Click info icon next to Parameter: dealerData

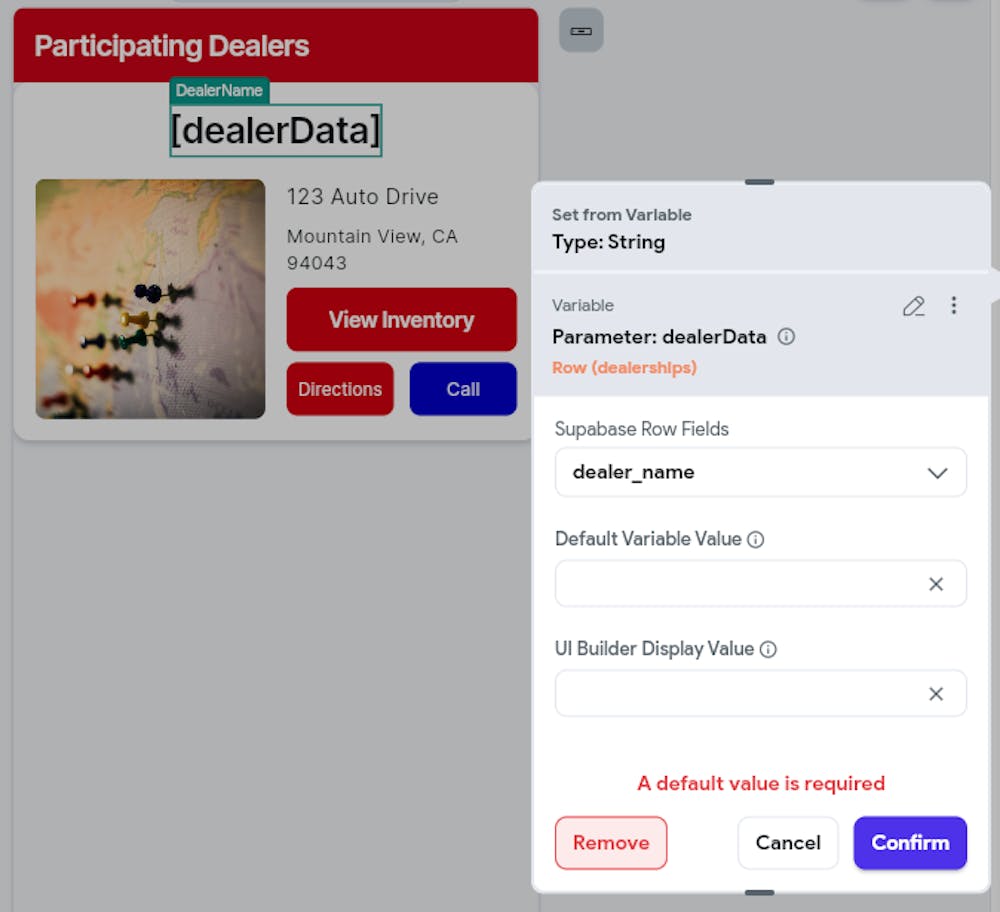786,337
